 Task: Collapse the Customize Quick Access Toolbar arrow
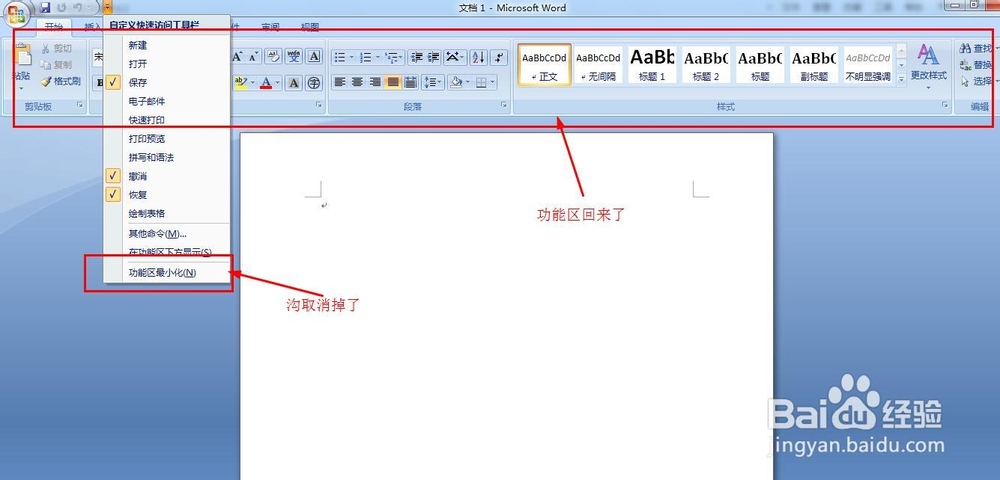(107, 8)
